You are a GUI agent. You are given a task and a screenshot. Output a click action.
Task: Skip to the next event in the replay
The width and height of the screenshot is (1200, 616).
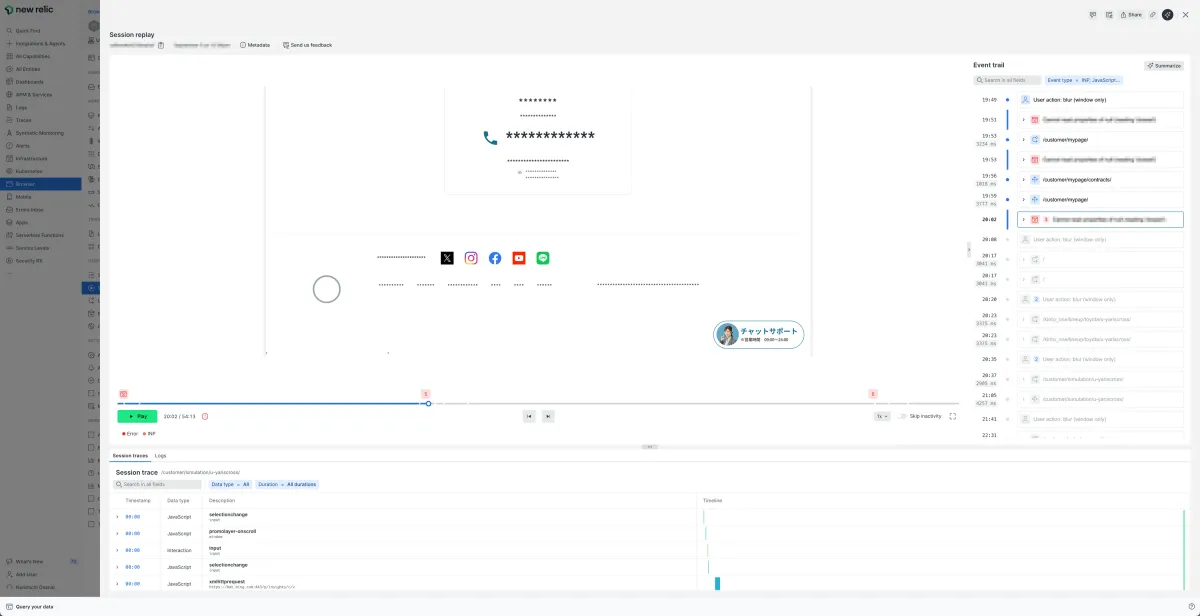(548, 416)
